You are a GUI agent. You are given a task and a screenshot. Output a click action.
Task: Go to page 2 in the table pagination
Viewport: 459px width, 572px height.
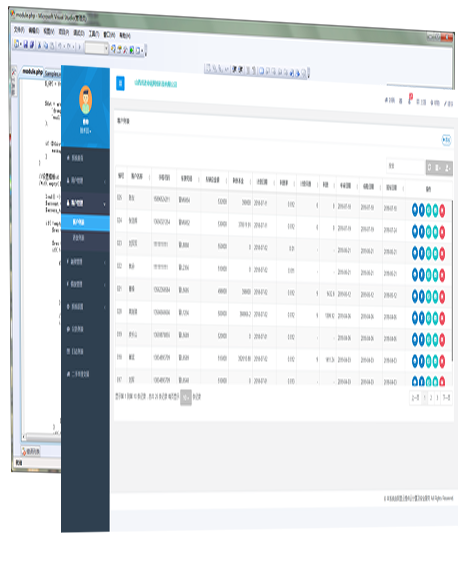pos(431,398)
